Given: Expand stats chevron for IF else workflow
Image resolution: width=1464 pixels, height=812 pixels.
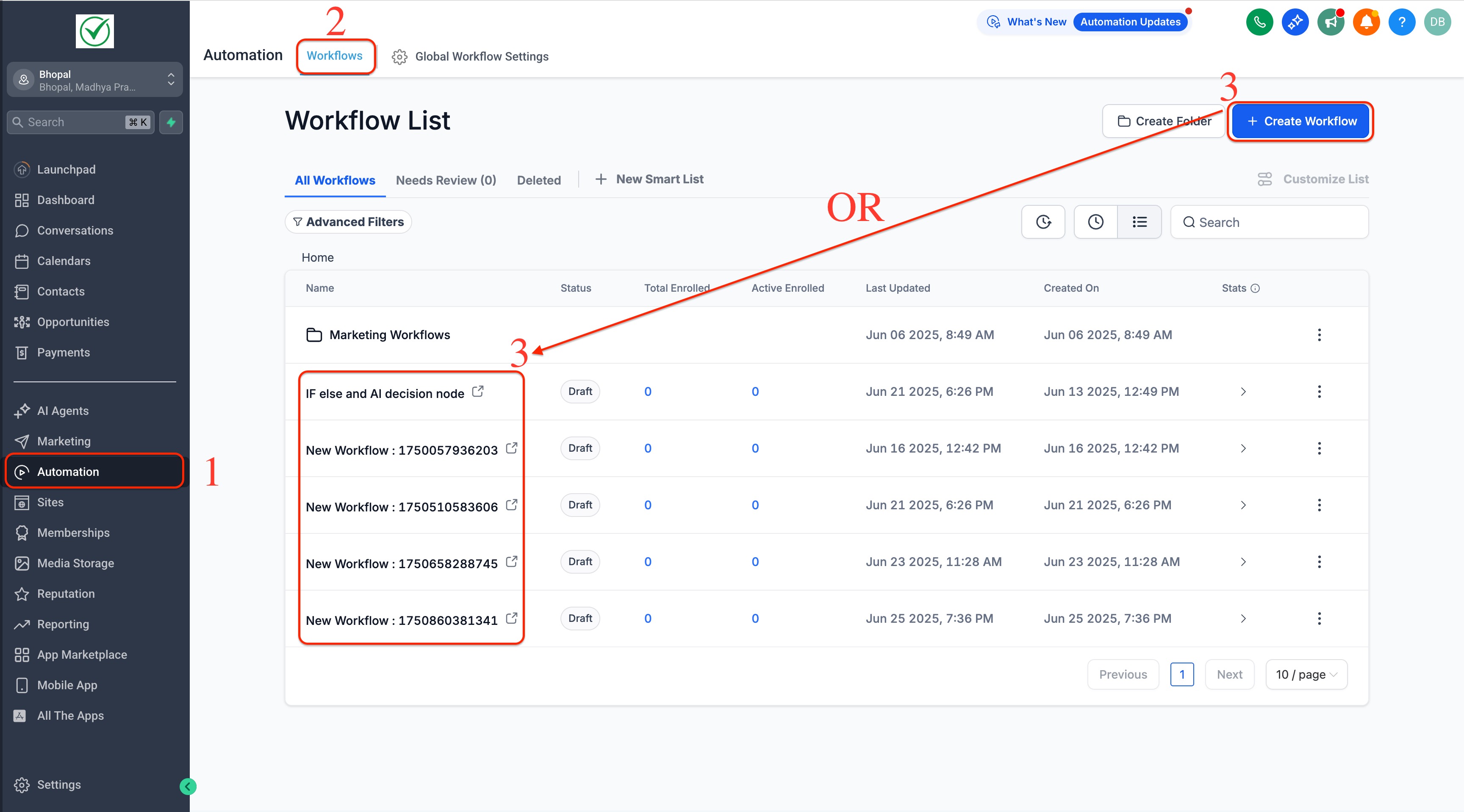Looking at the screenshot, I should pyautogui.click(x=1243, y=392).
